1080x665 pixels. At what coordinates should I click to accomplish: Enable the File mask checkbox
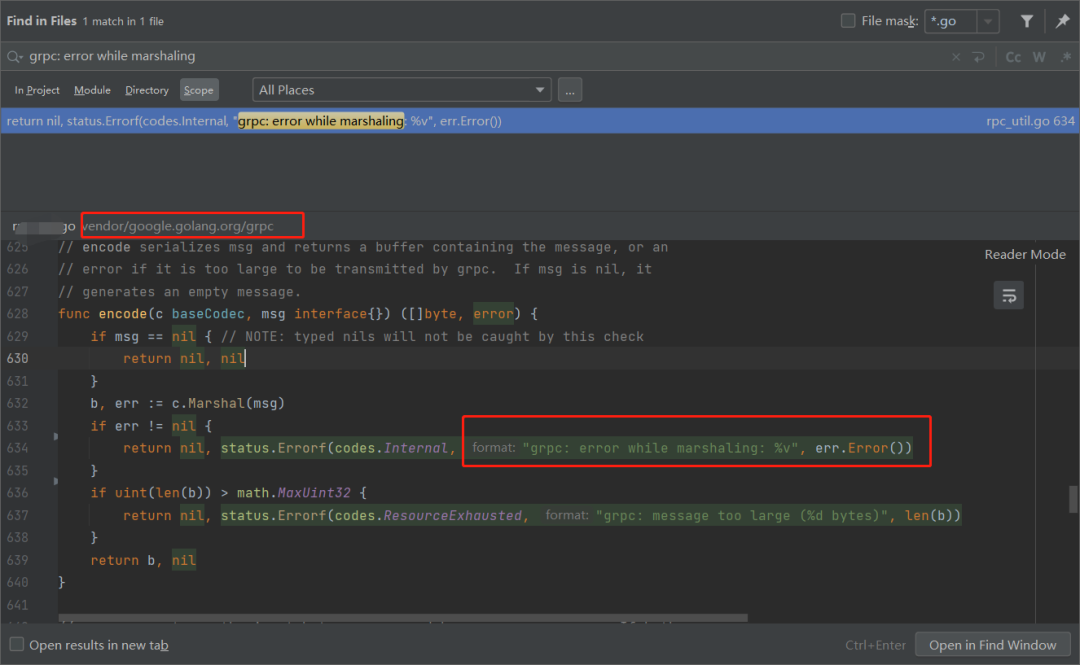tap(848, 21)
